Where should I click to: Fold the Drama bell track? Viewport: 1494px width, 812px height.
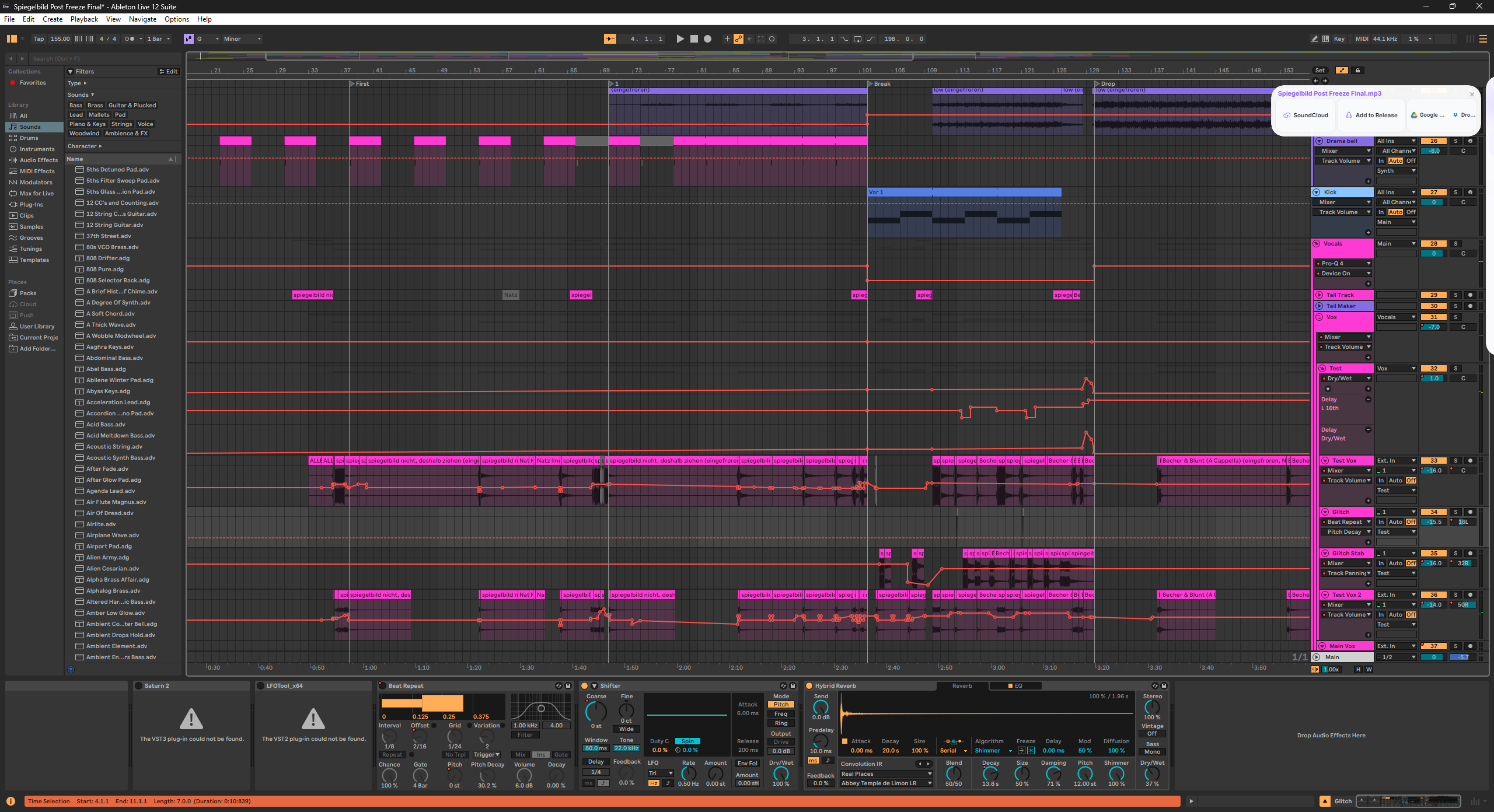pyautogui.click(x=1320, y=141)
